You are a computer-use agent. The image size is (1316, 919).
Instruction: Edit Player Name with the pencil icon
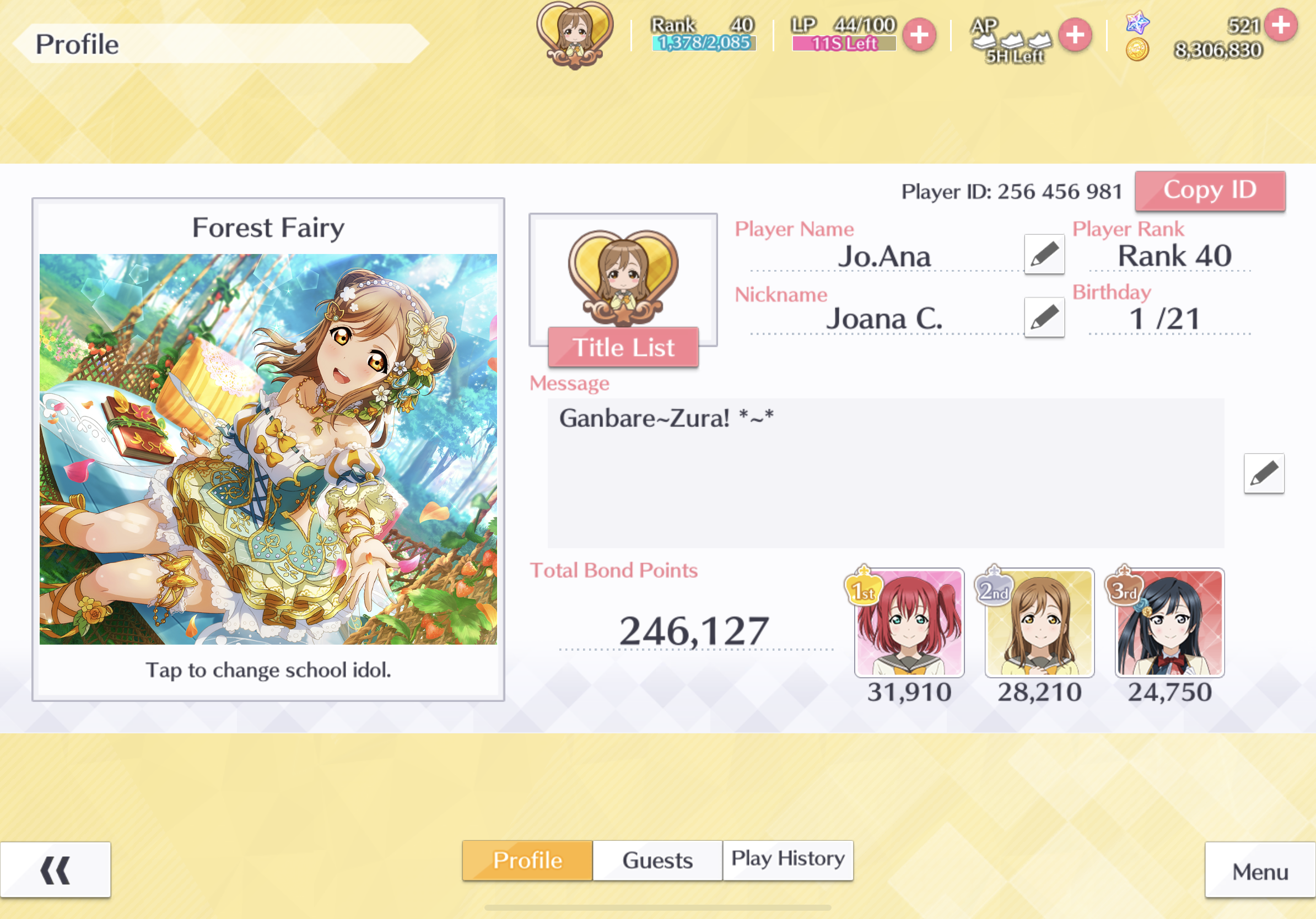pyautogui.click(x=1044, y=255)
